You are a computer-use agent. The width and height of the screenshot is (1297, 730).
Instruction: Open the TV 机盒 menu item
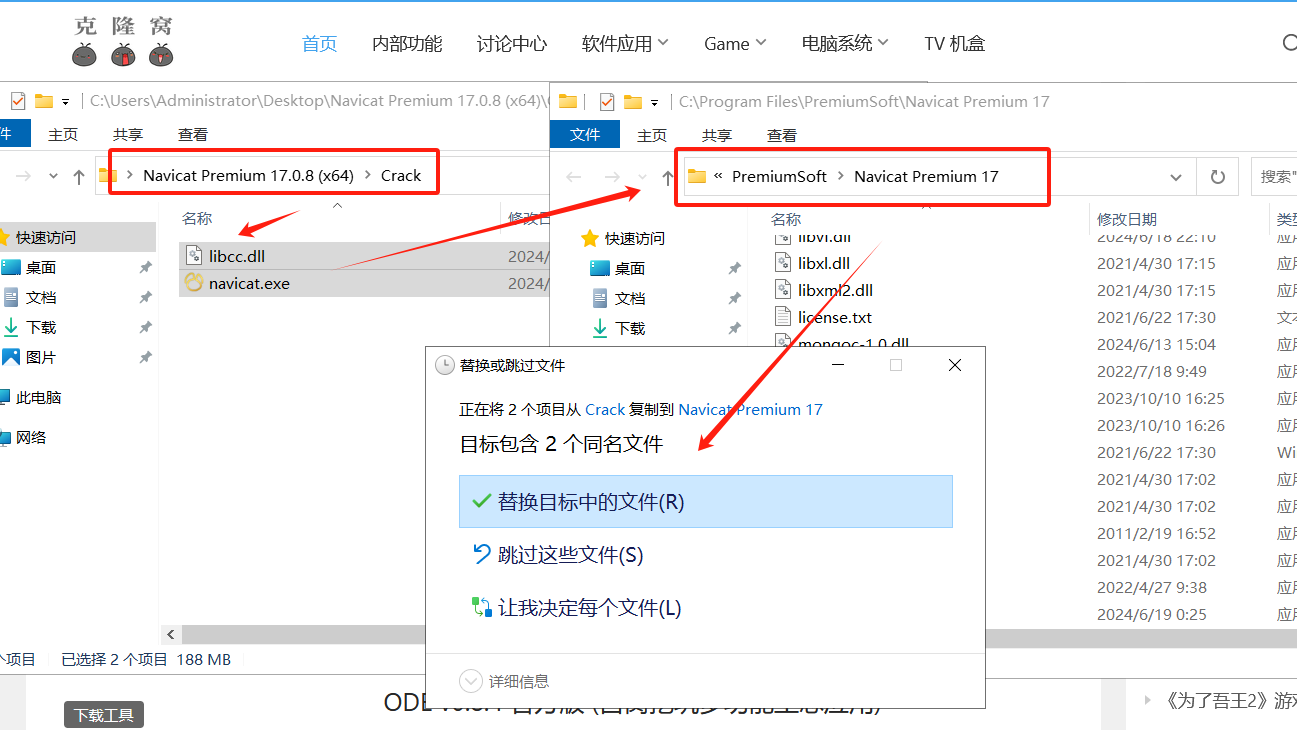[x=955, y=43]
